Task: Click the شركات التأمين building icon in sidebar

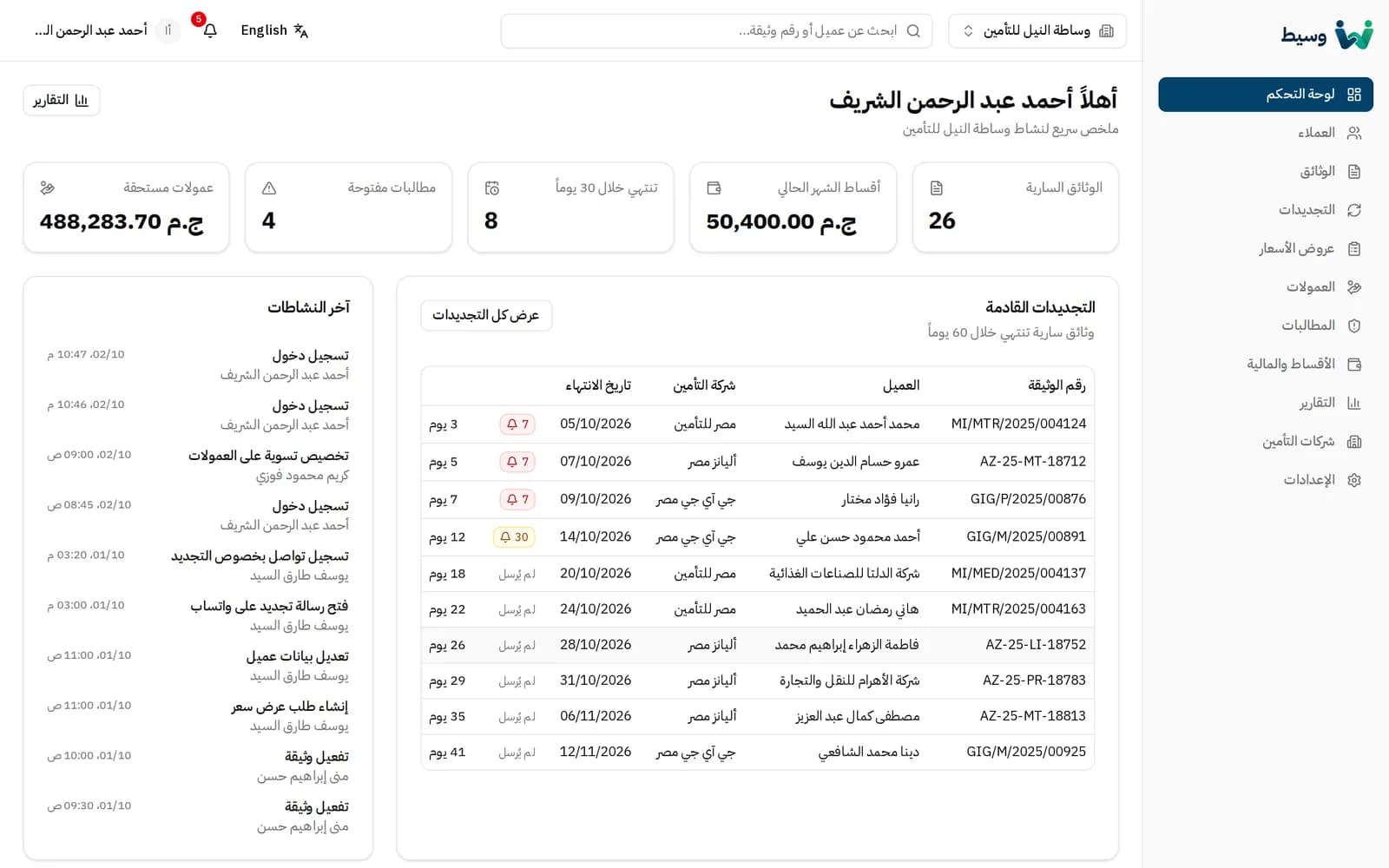Action: [x=1354, y=442]
